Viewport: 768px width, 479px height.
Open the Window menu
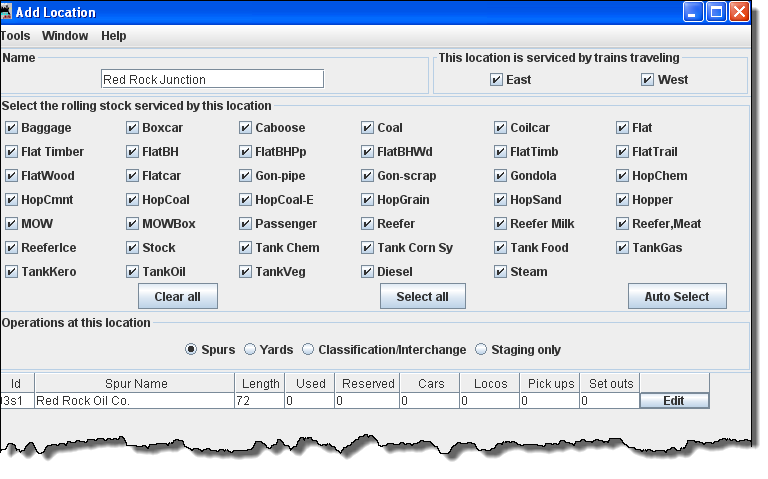[65, 36]
